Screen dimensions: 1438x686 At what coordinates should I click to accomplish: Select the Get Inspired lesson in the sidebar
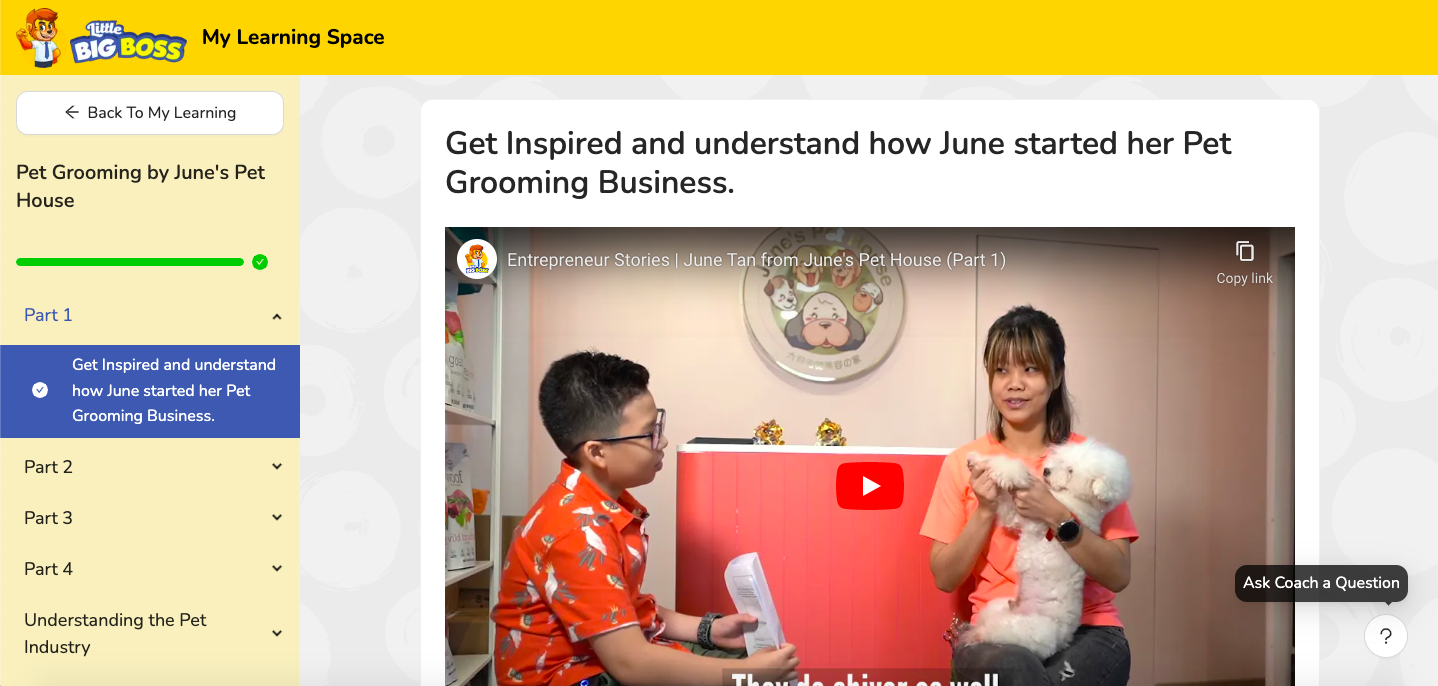pyautogui.click(x=150, y=391)
